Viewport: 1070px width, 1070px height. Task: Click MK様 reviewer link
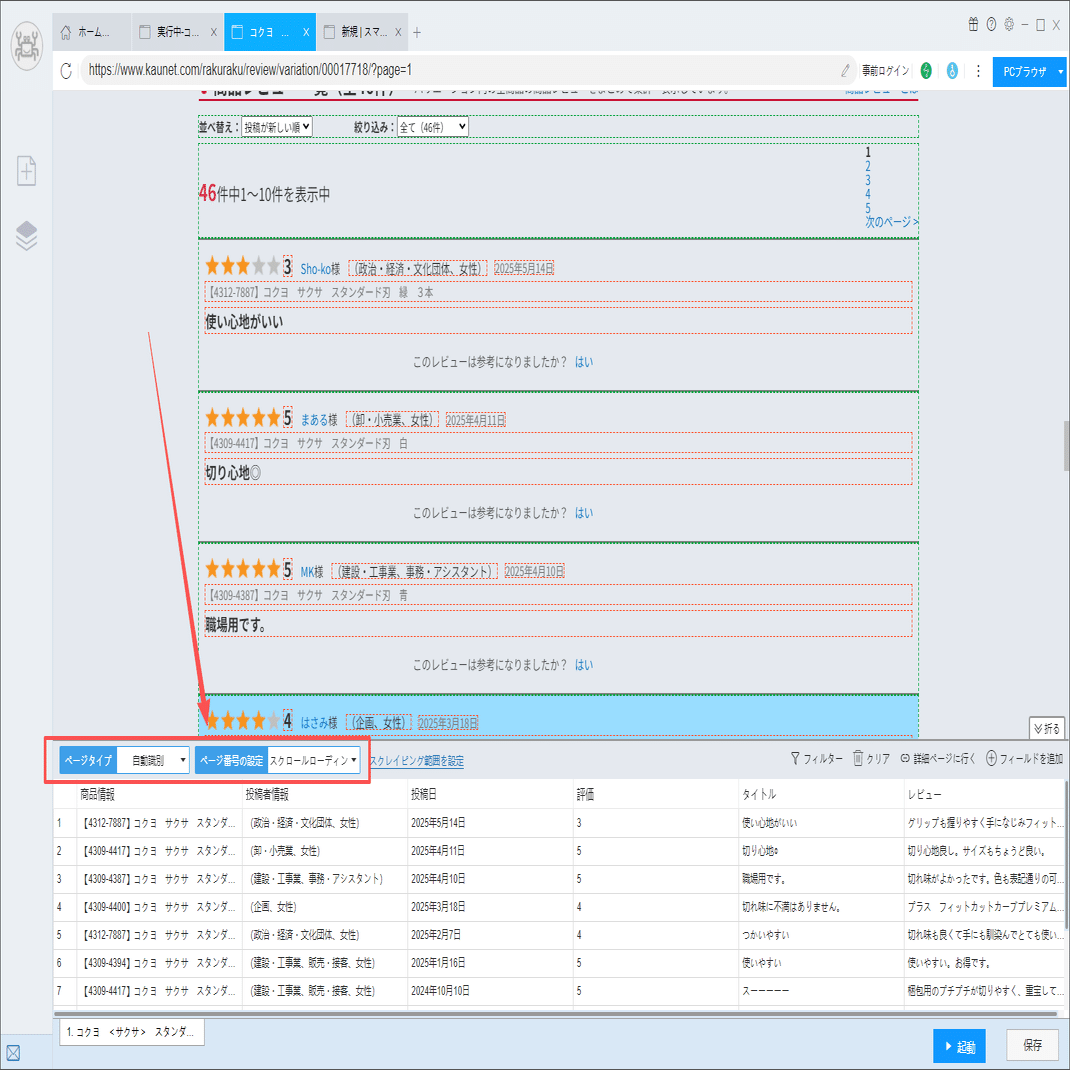point(312,572)
